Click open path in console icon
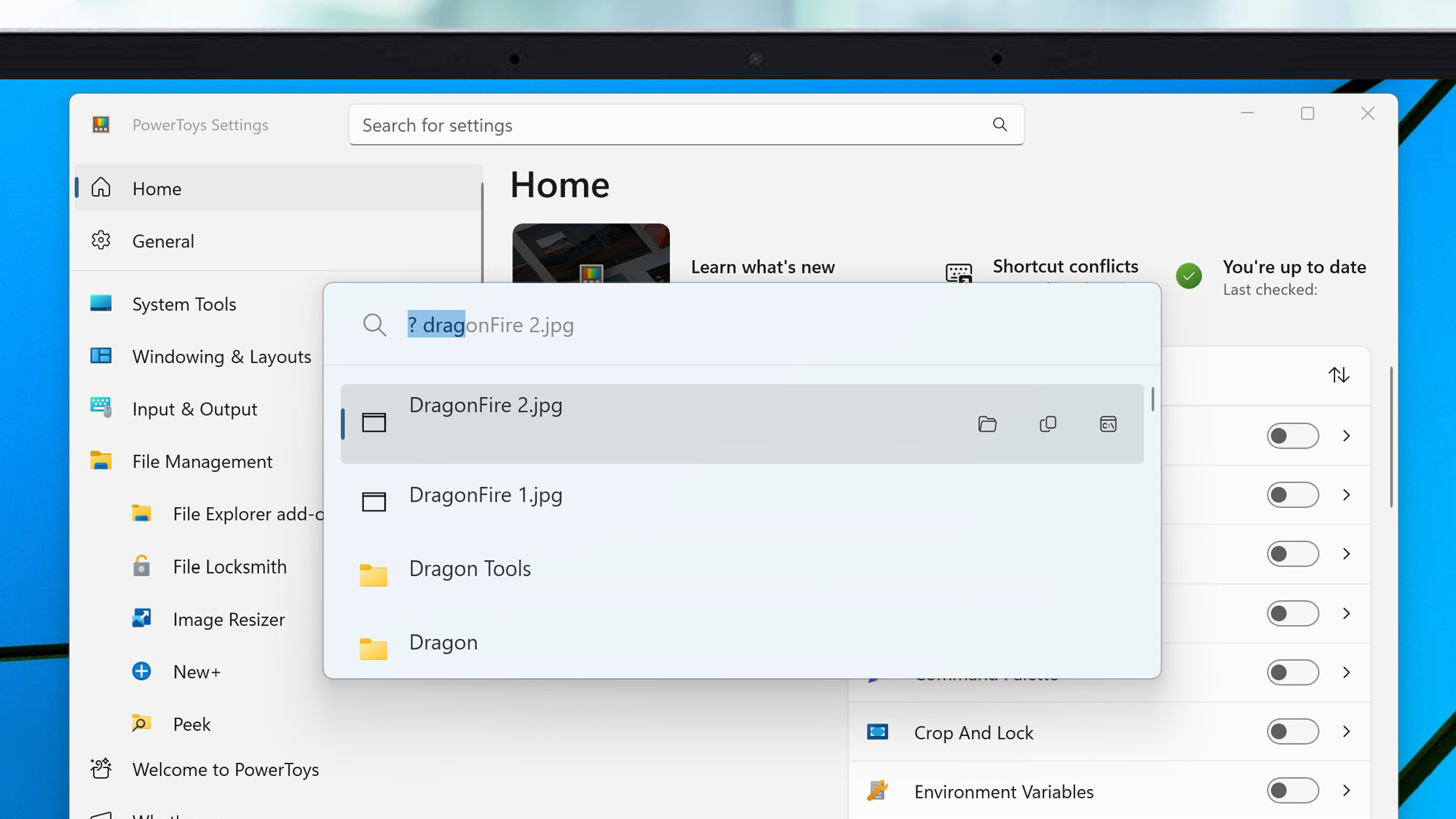Screen dimensions: 1456x819 coord(1108,424)
